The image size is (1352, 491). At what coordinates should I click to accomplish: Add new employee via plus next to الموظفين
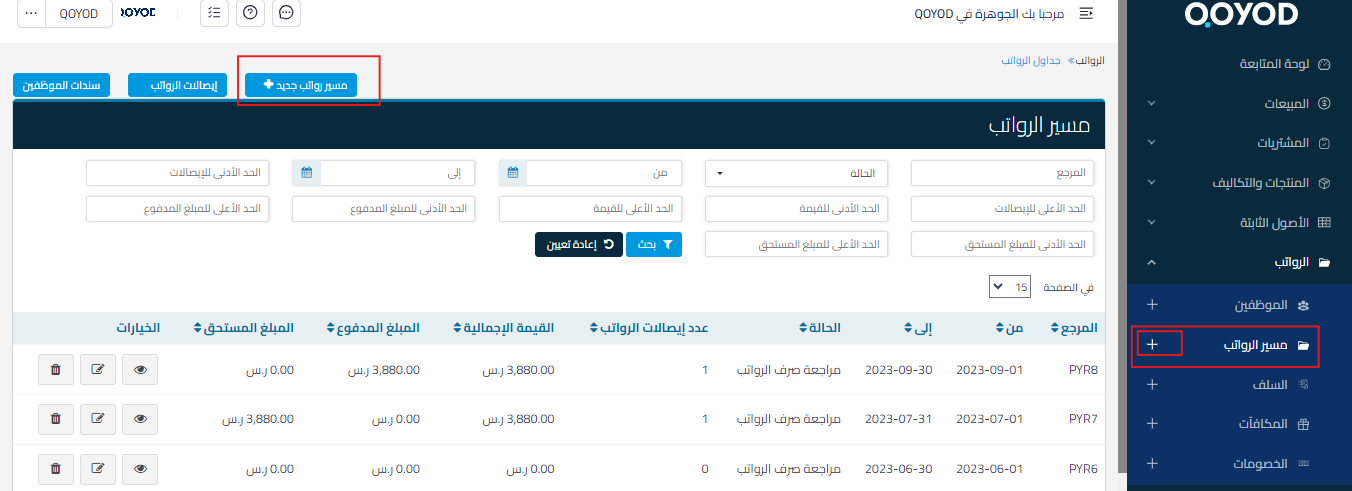point(1152,304)
